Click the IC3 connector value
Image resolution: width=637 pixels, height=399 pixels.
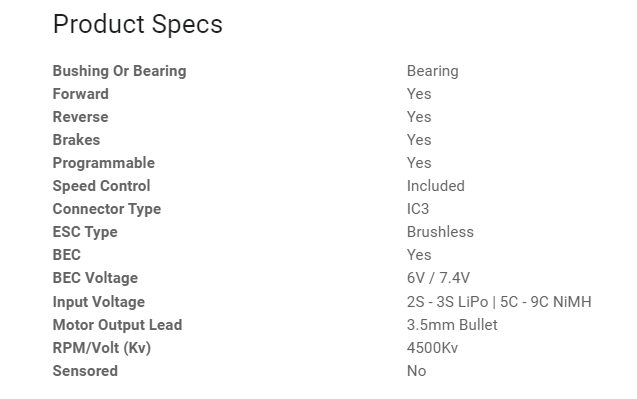pos(418,209)
